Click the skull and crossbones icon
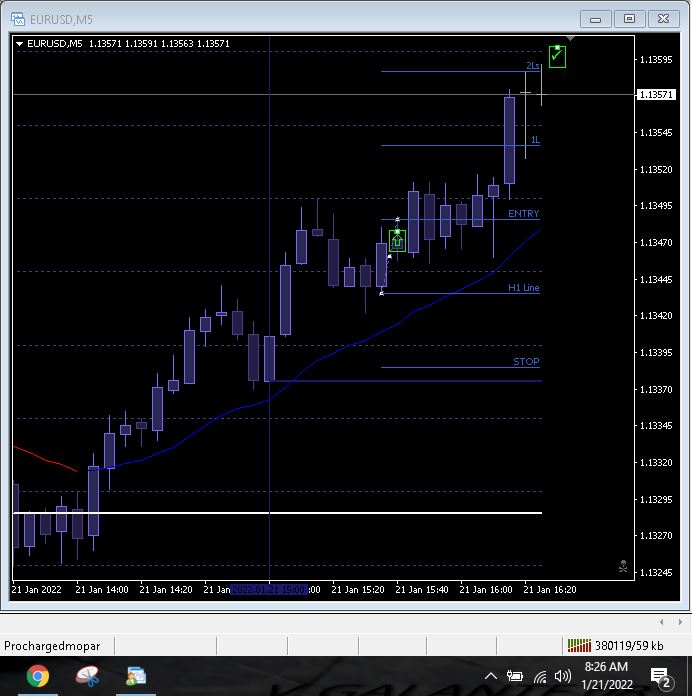 point(623,566)
